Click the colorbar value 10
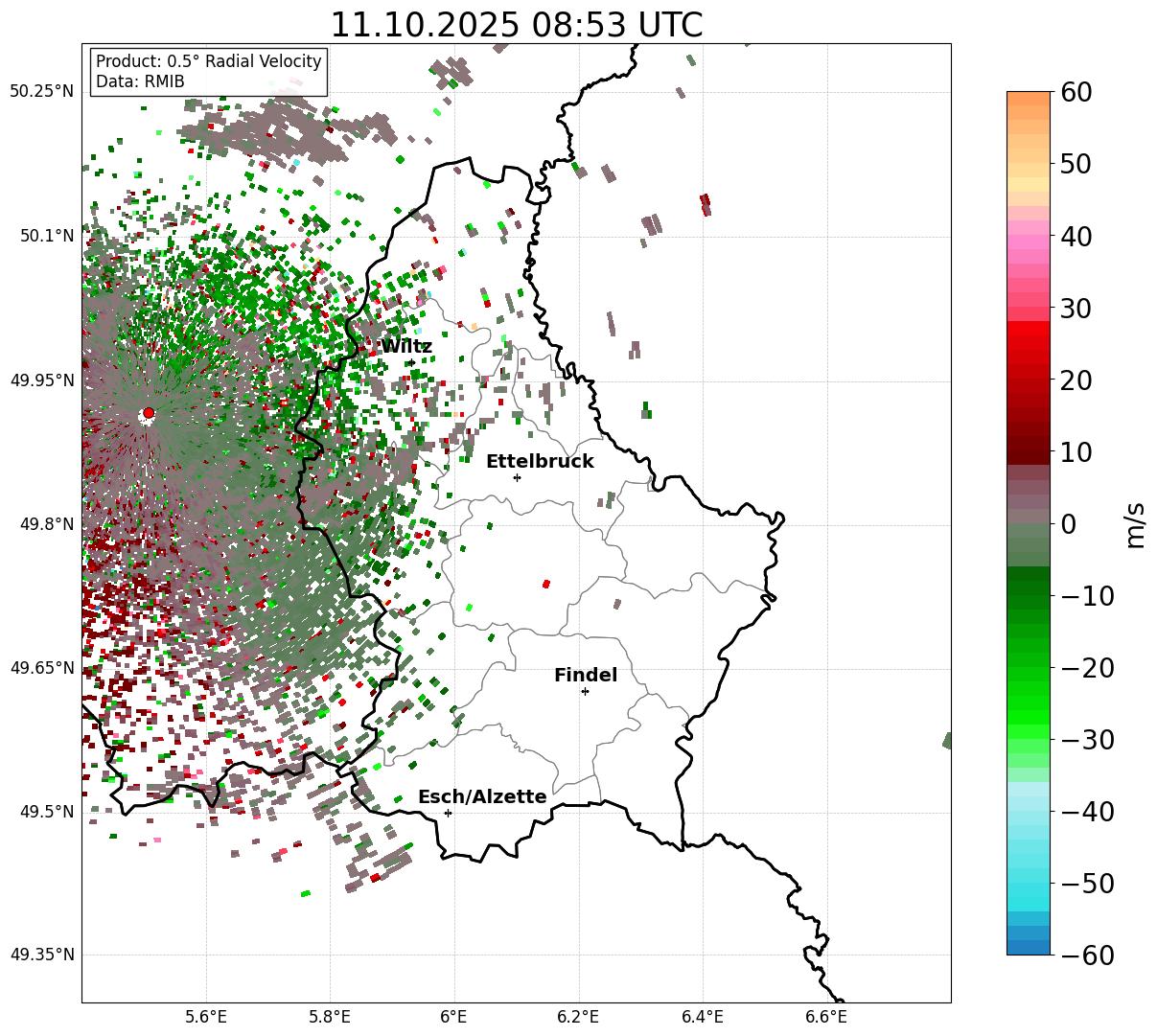 [x=1075, y=452]
